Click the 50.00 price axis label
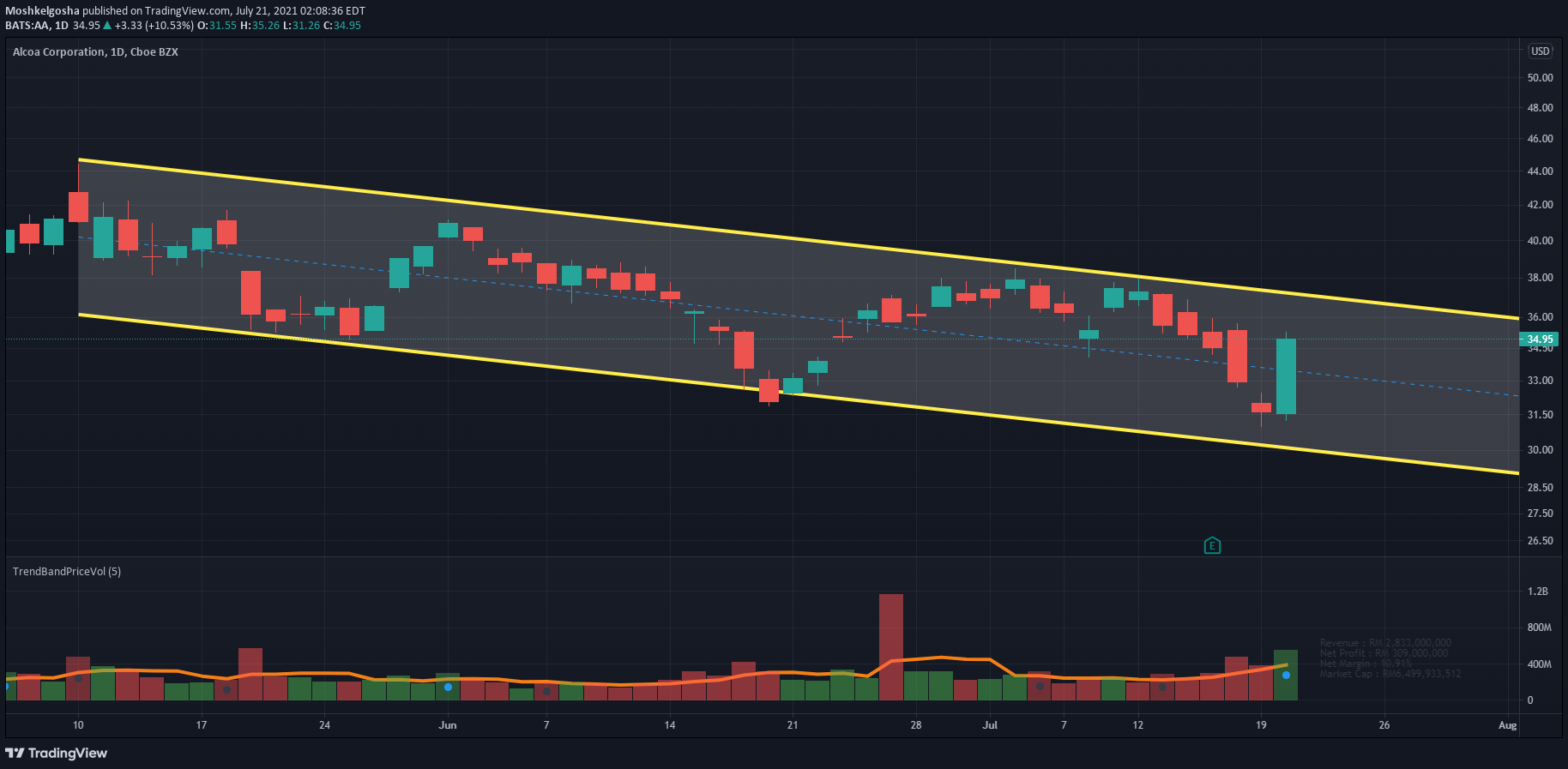The height and width of the screenshot is (769, 1568). coord(1540,77)
